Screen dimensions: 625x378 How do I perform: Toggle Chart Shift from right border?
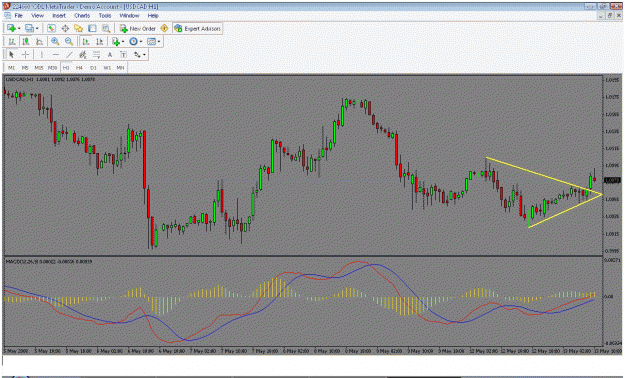[99, 41]
